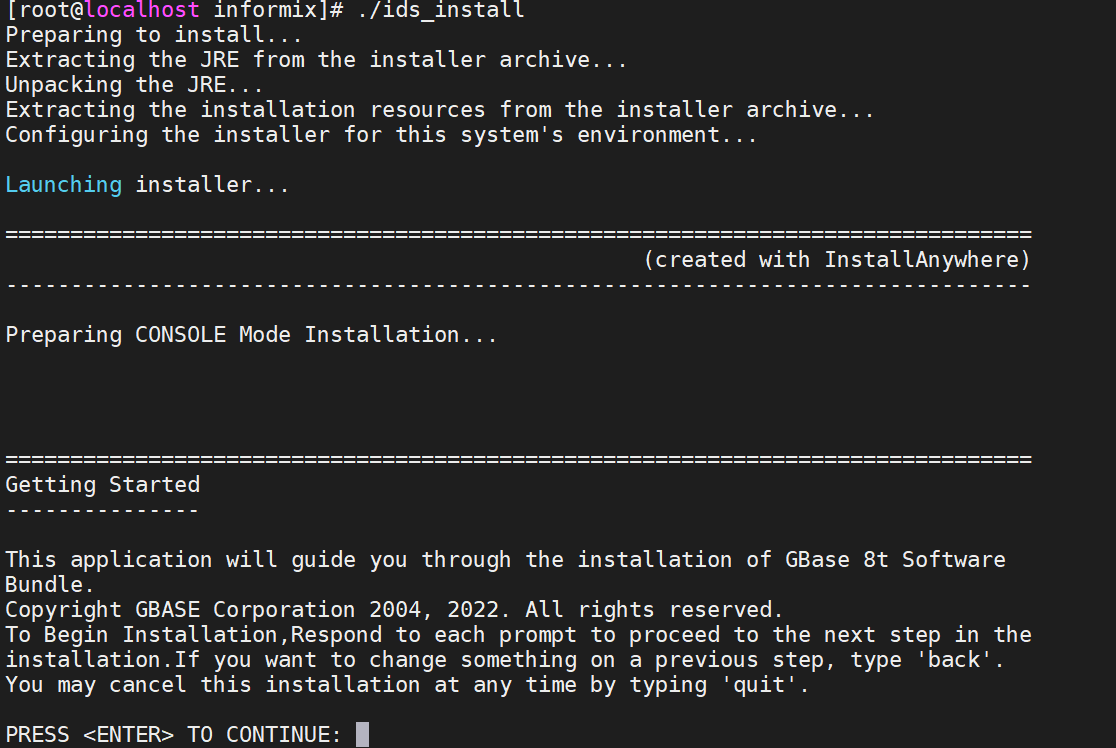Click the 'Unpacking the JRE...' line
The image size is (1116, 748).
pyautogui.click(x=135, y=85)
